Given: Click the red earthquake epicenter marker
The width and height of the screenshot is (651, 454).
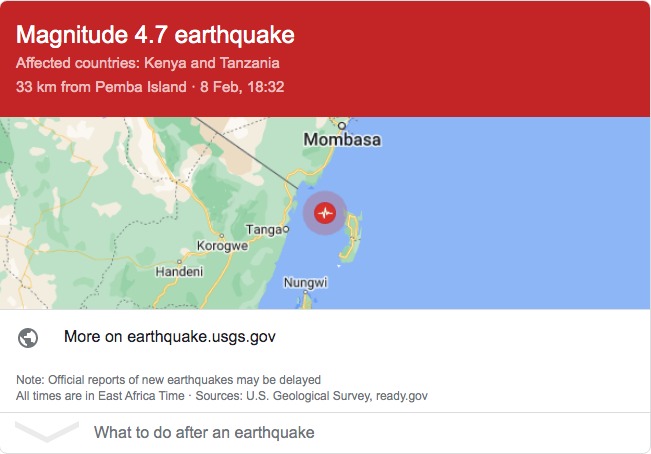Looking at the screenshot, I should (x=325, y=213).
